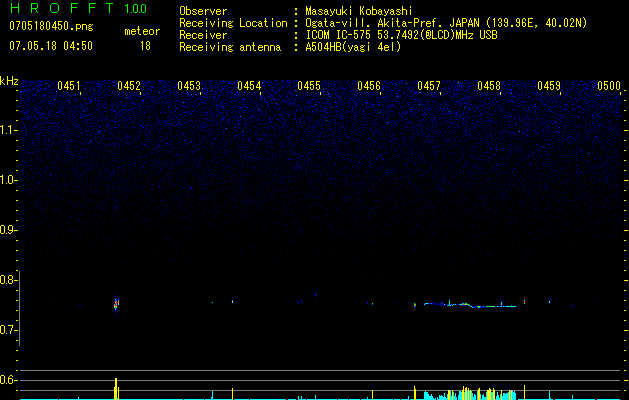Select the 0454 time marker
The width and height of the screenshot is (629, 400).
coord(249,87)
